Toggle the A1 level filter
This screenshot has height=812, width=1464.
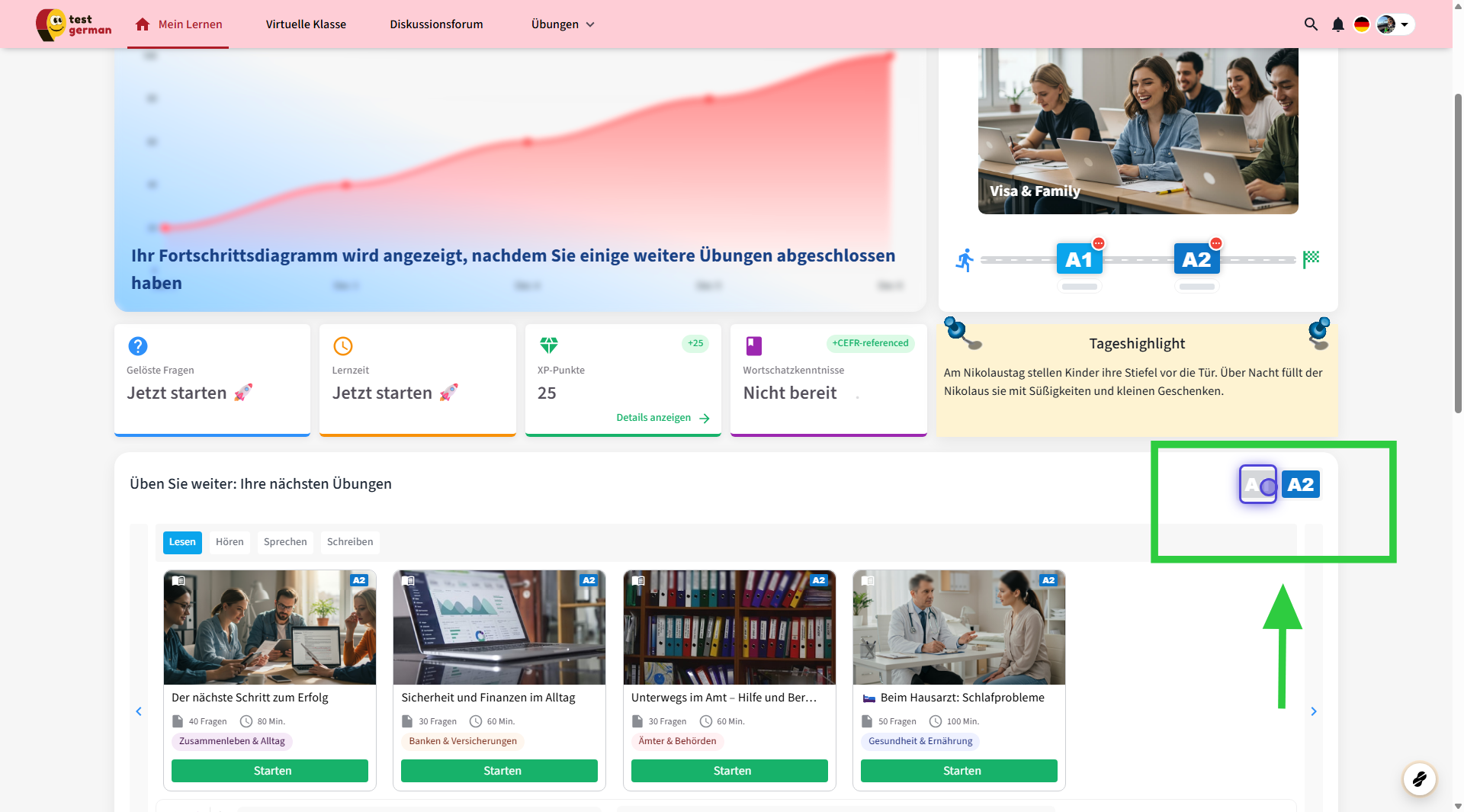(x=1258, y=484)
